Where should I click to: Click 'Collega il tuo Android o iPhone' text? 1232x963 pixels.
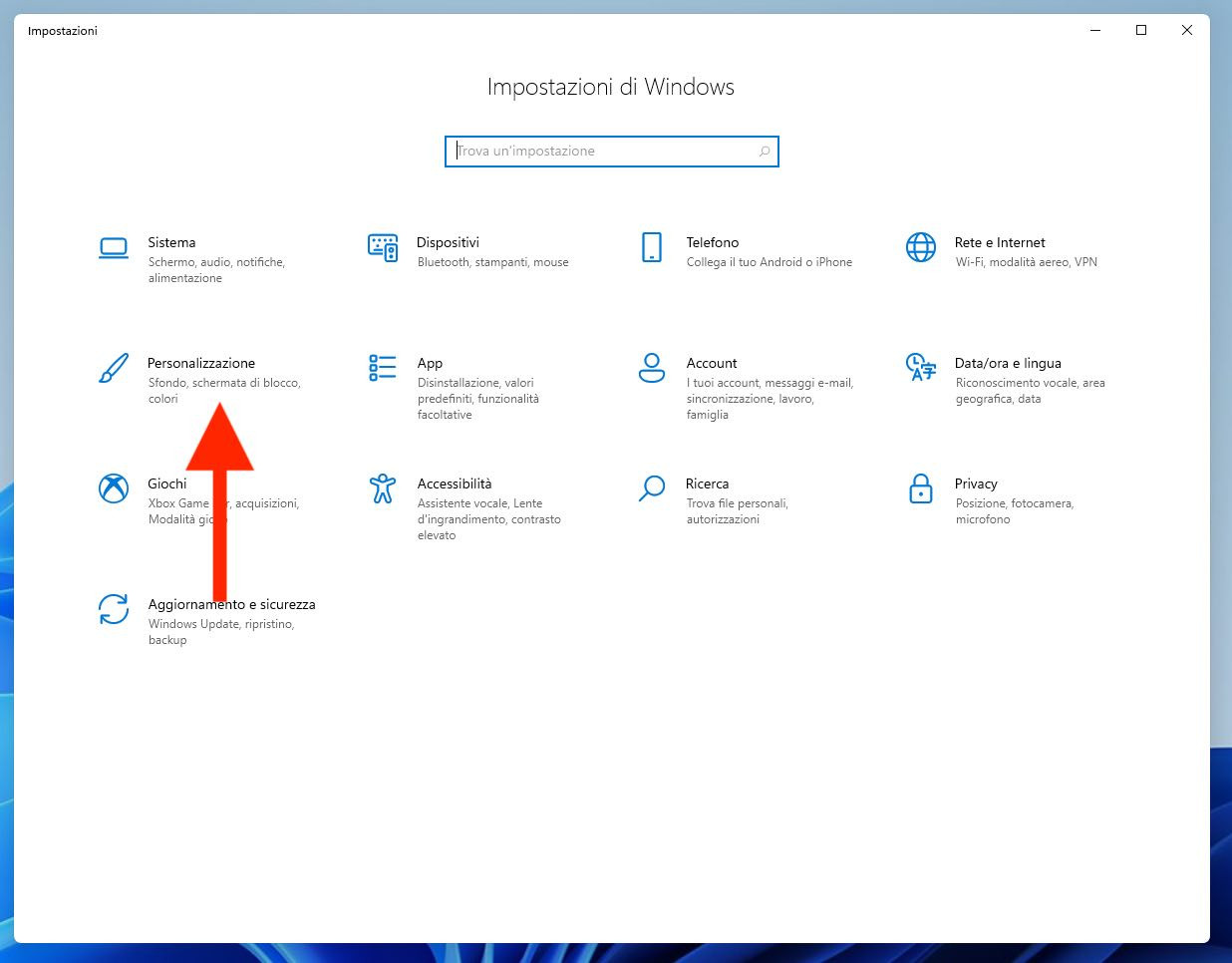[770, 262]
